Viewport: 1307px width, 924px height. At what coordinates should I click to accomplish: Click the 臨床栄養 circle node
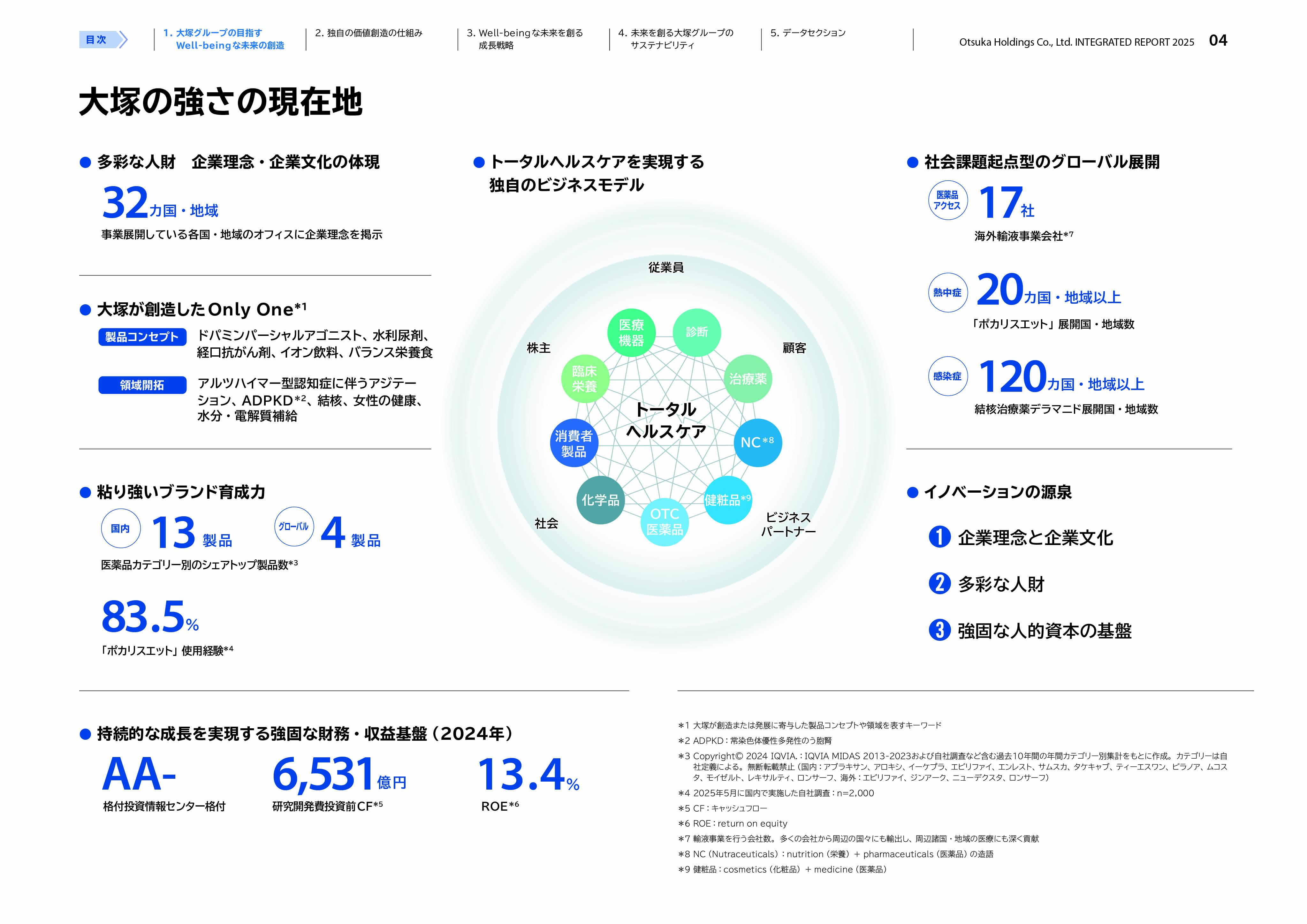click(x=585, y=379)
